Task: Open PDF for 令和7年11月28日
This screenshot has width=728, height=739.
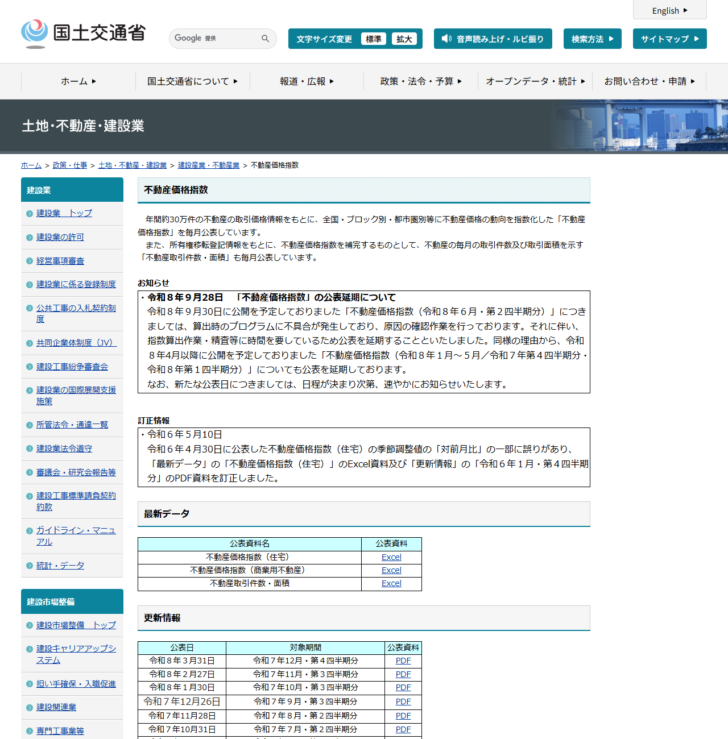Action: (x=403, y=716)
